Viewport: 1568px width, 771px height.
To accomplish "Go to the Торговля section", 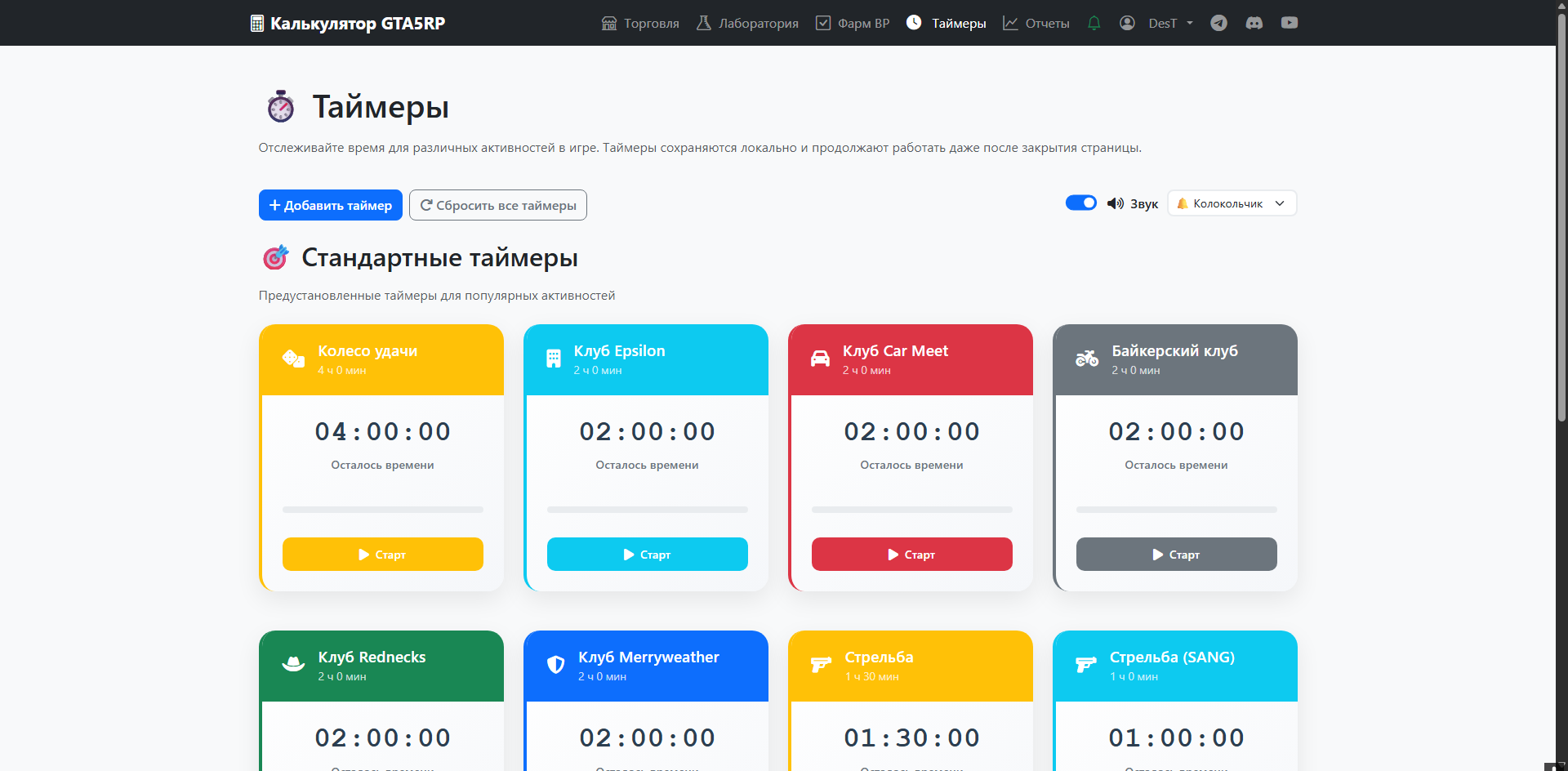I will click(640, 23).
